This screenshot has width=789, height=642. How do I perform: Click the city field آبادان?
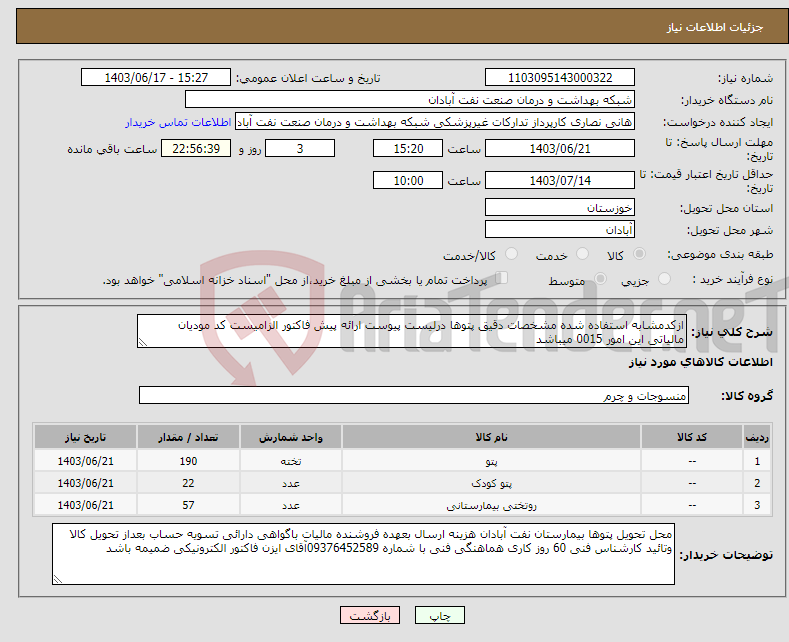560,229
